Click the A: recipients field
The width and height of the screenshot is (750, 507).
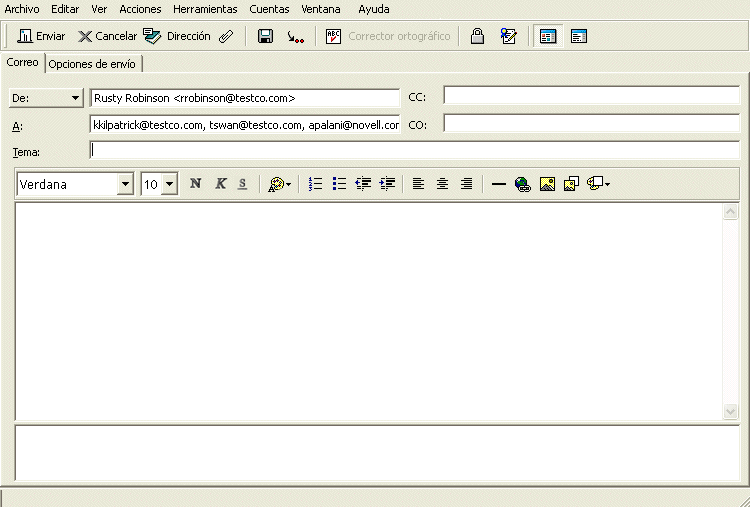(x=244, y=125)
